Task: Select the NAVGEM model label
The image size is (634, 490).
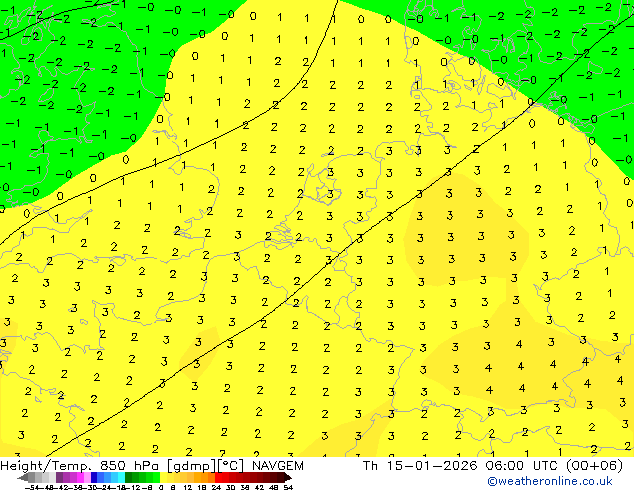Action: click(277, 466)
